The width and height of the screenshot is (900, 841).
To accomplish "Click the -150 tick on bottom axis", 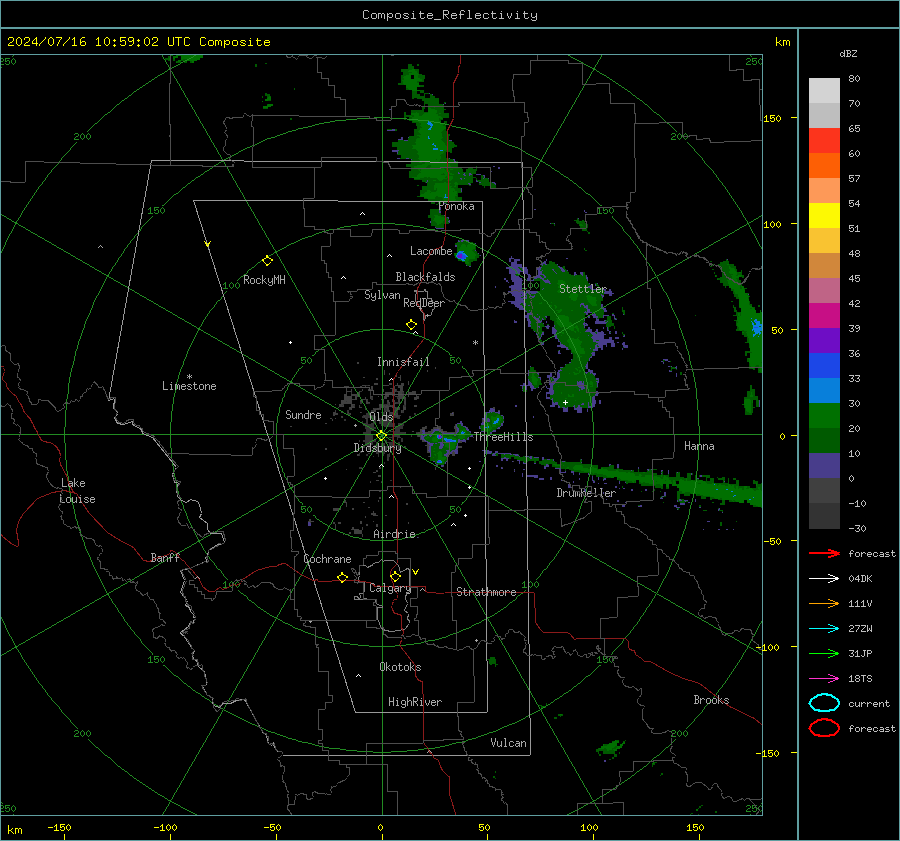I will point(59,827).
